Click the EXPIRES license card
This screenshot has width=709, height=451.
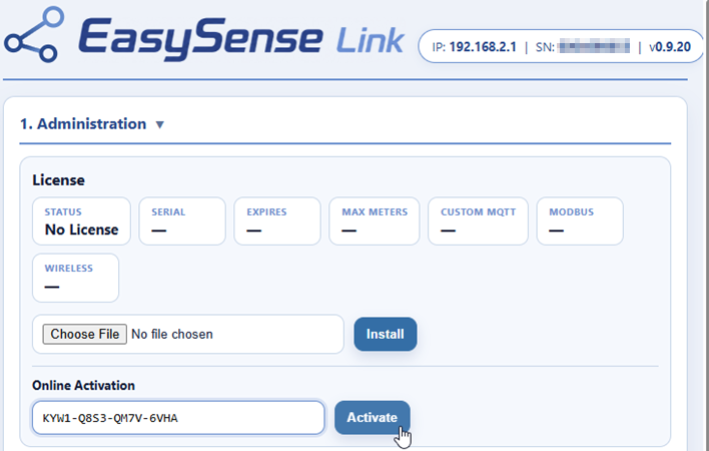point(277,221)
